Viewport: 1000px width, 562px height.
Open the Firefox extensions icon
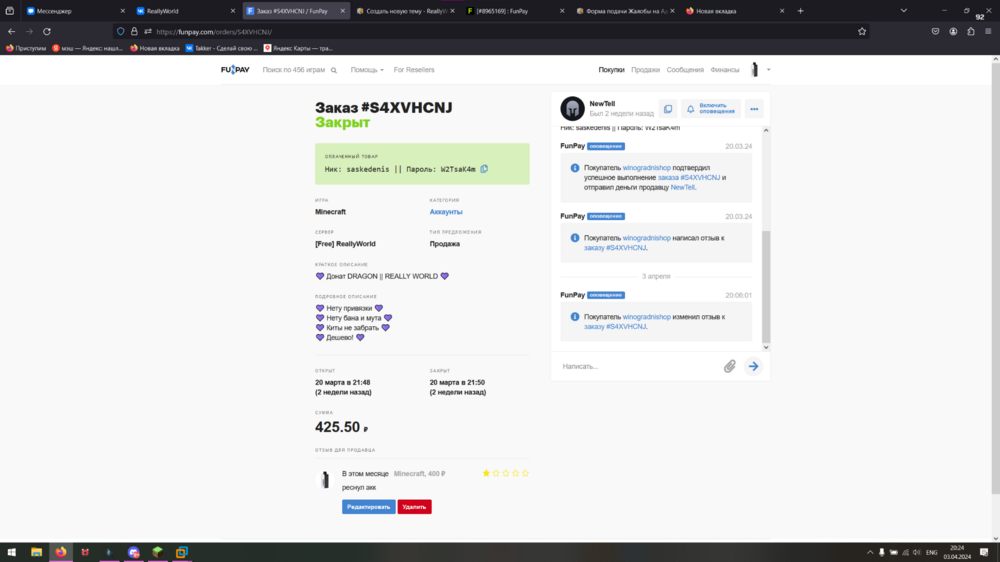(971, 31)
